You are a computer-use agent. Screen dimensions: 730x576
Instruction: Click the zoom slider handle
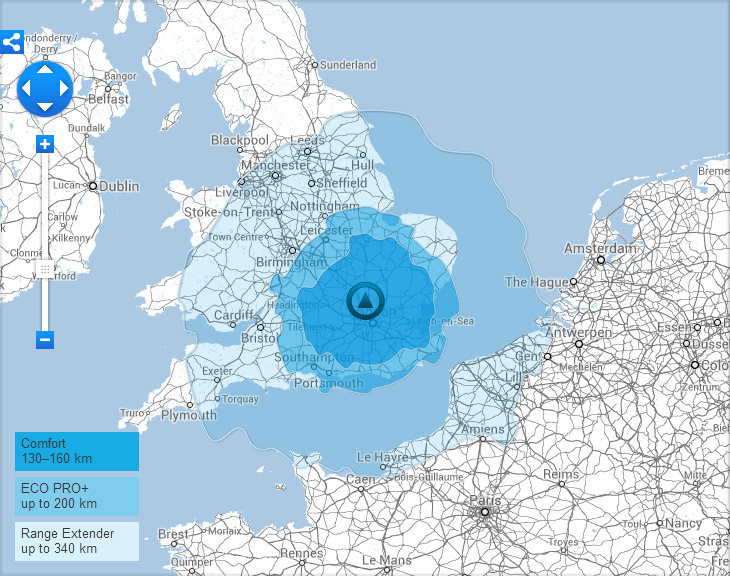[45, 269]
